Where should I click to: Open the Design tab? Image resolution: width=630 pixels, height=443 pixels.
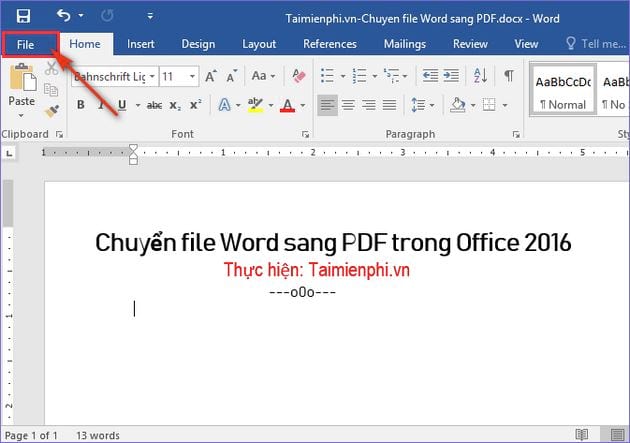(198, 44)
